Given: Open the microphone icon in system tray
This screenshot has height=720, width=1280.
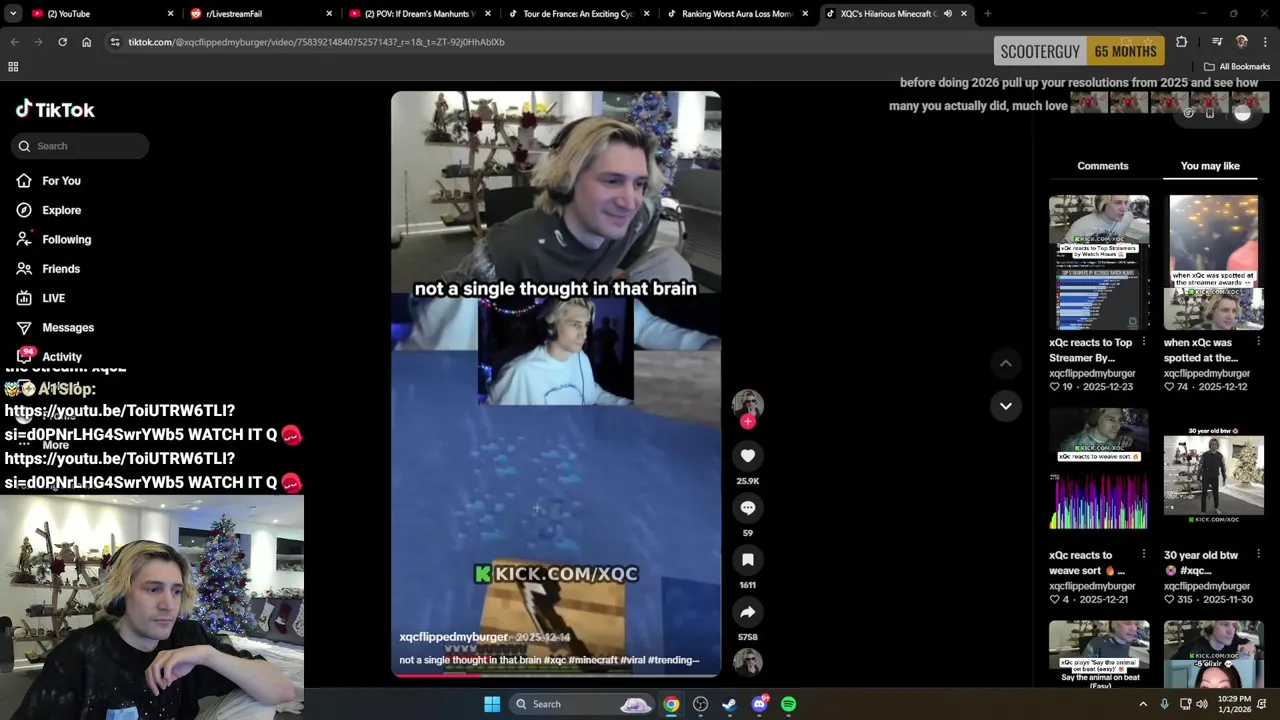Looking at the screenshot, I should (x=1164, y=704).
